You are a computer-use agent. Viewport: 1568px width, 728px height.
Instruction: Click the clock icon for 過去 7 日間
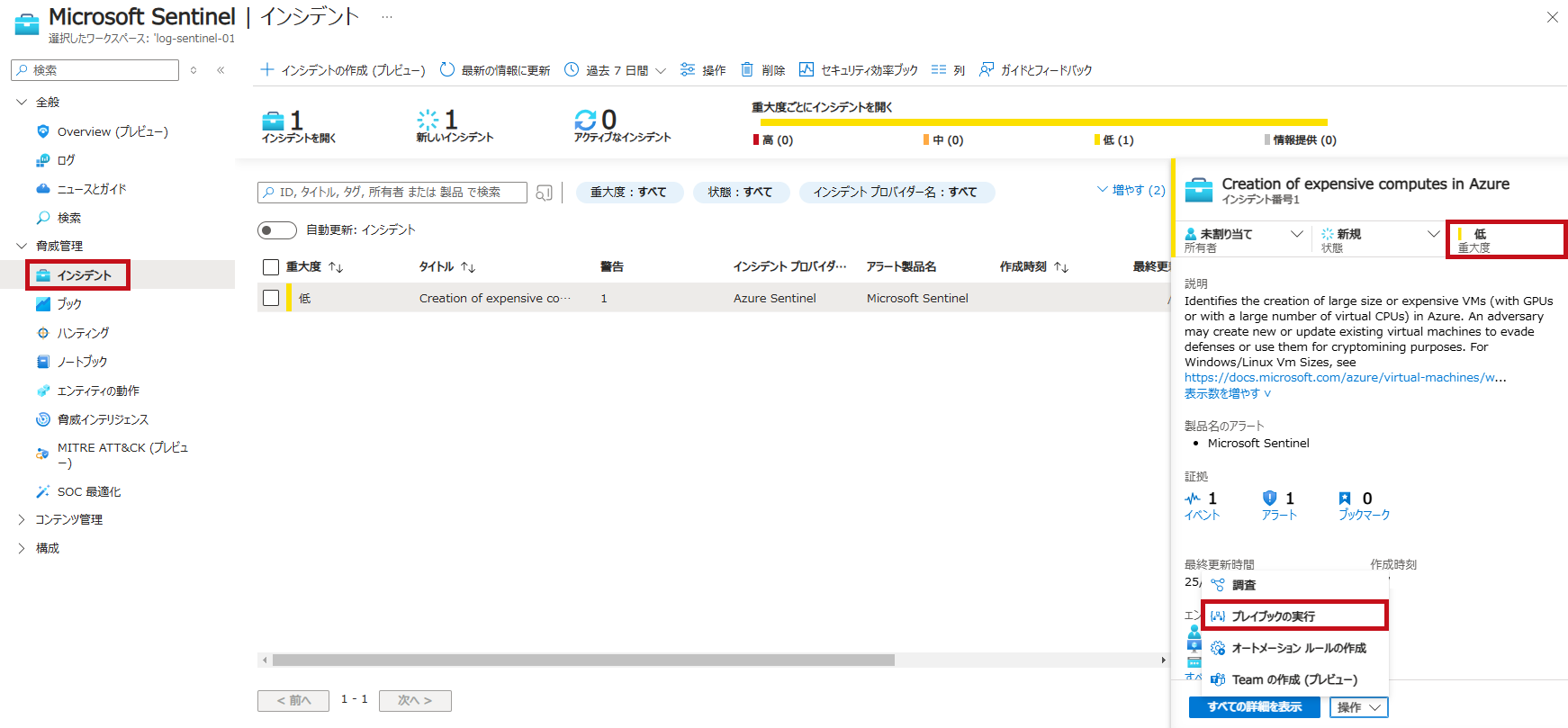(572, 69)
